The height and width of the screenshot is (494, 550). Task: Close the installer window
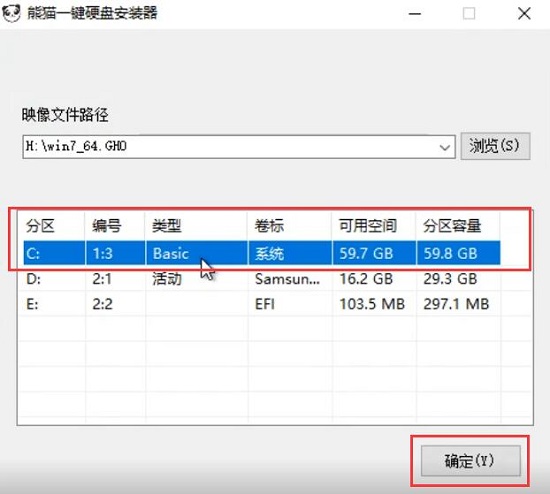524,14
